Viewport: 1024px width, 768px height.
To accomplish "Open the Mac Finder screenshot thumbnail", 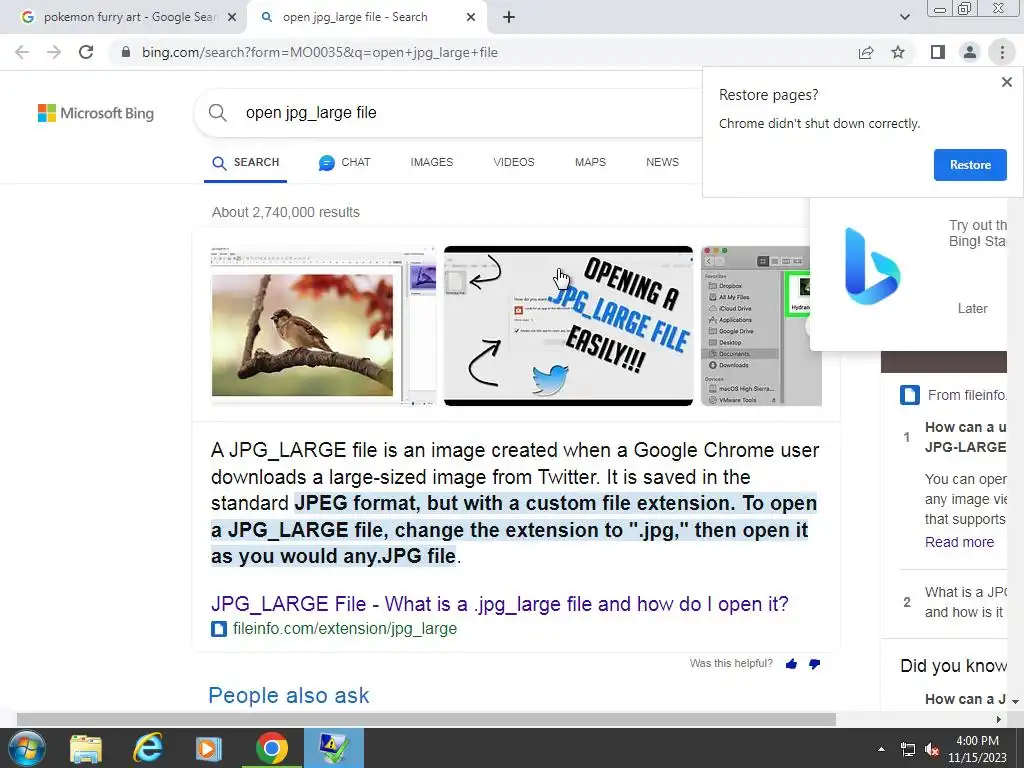I will pos(755,326).
